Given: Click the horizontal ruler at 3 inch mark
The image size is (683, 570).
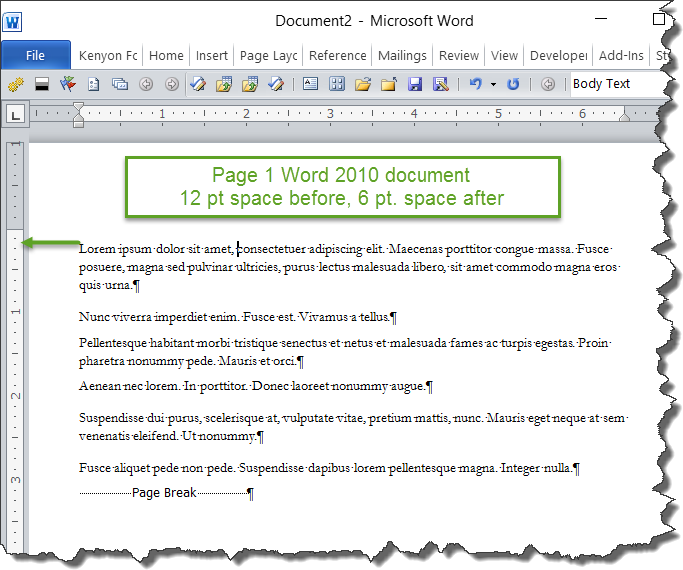Looking at the screenshot, I should tap(330, 114).
